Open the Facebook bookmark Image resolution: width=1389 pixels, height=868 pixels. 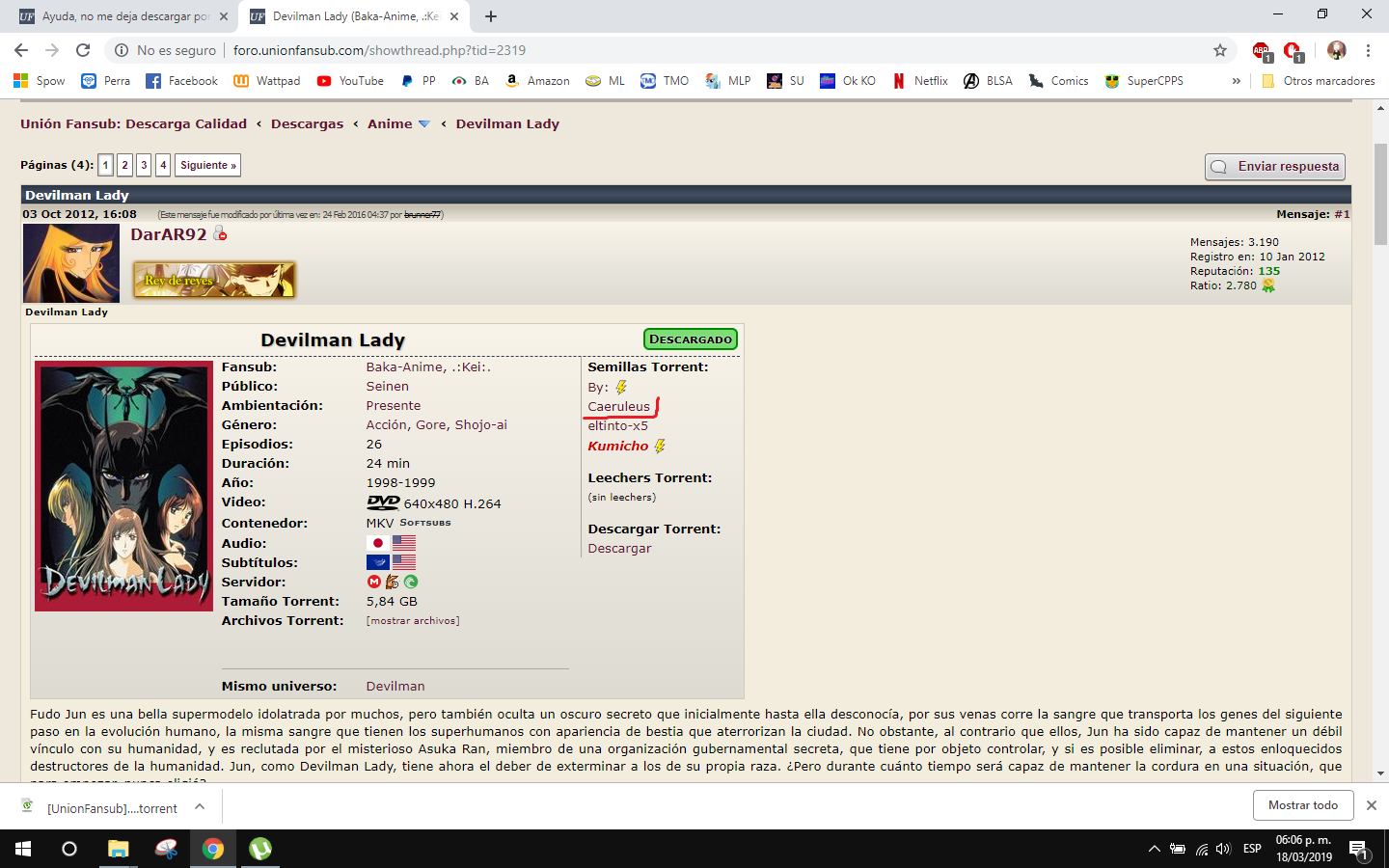point(181,81)
